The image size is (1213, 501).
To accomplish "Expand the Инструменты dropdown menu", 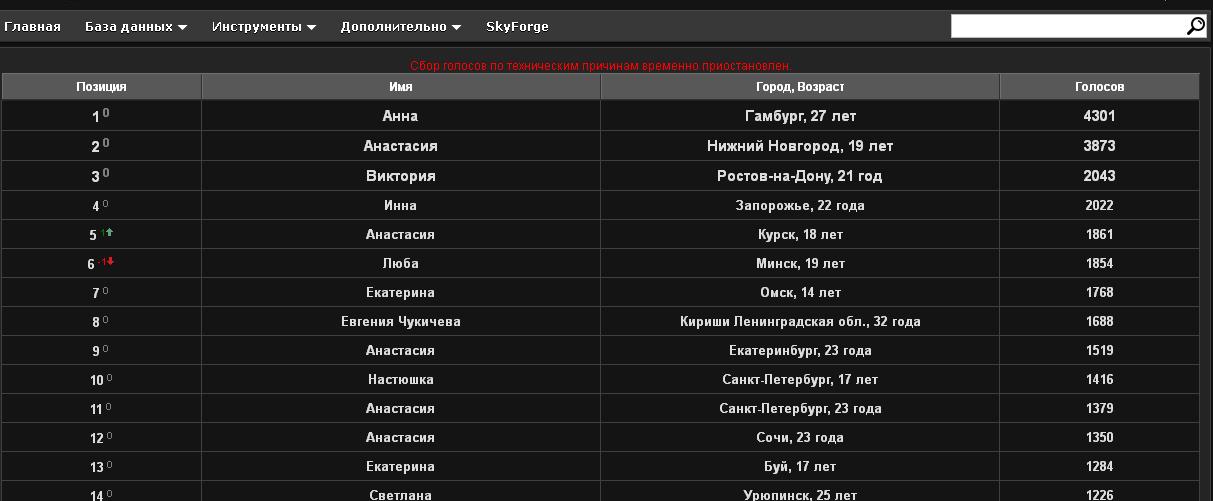I will click(x=264, y=26).
